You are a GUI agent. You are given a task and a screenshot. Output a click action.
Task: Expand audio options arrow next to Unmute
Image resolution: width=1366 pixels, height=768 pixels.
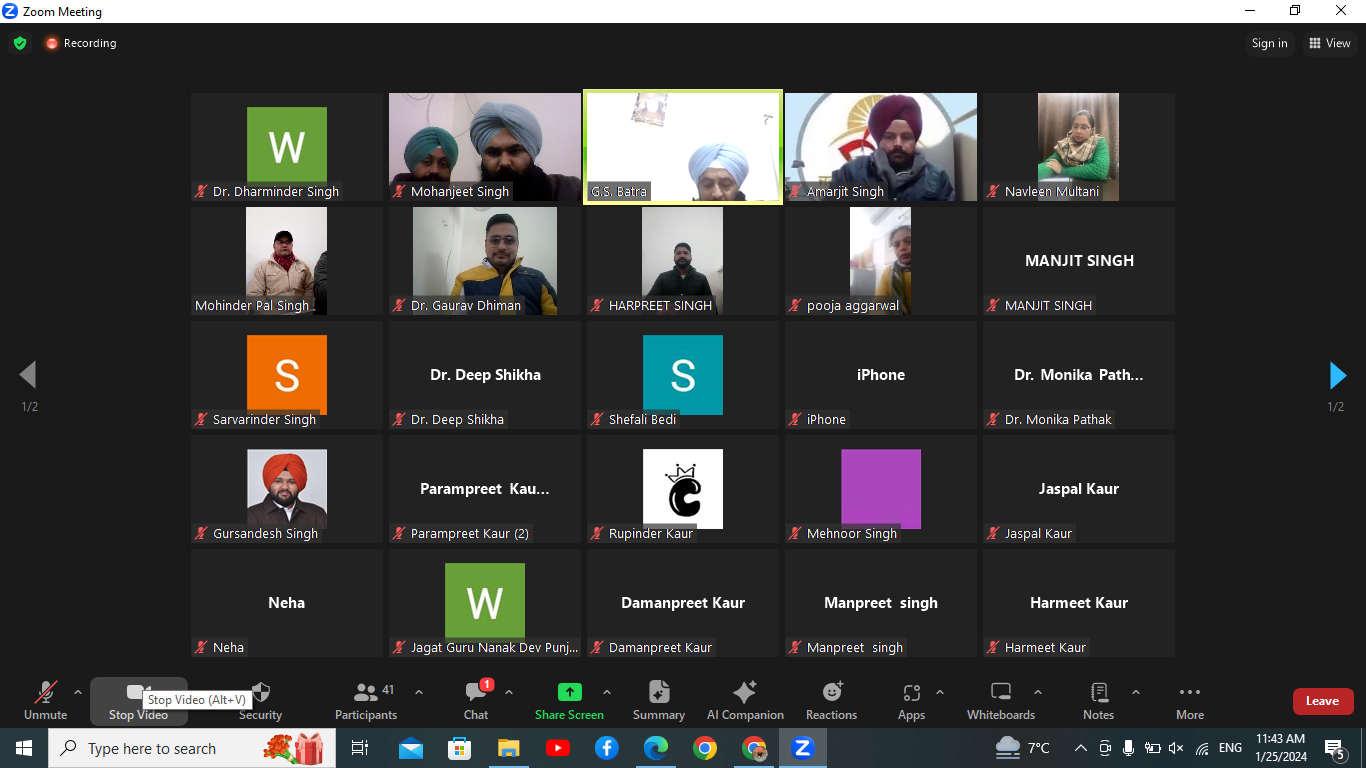click(x=78, y=692)
